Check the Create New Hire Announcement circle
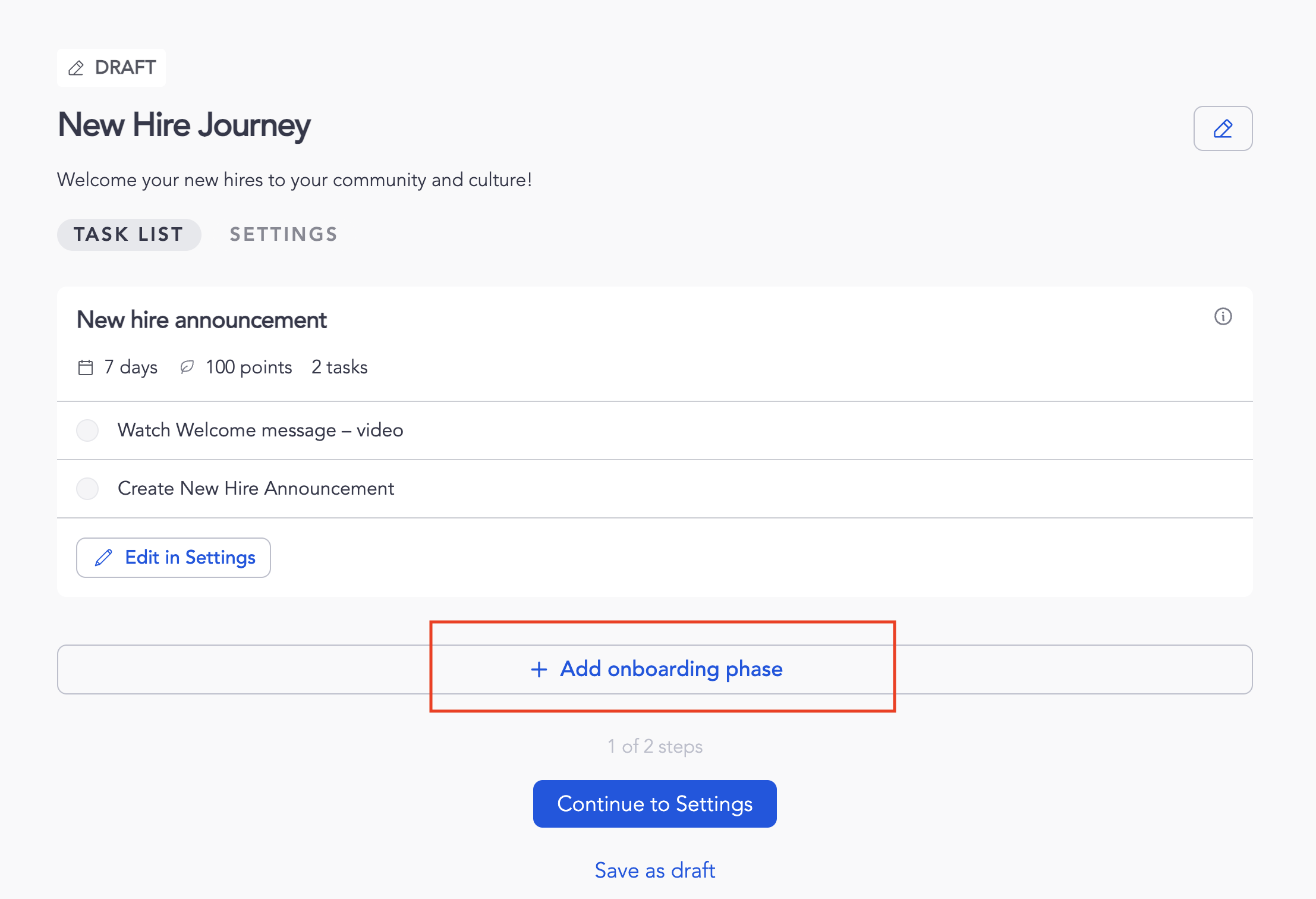Image resolution: width=1316 pixels, height=899 pixels. (x=87, y=489)
